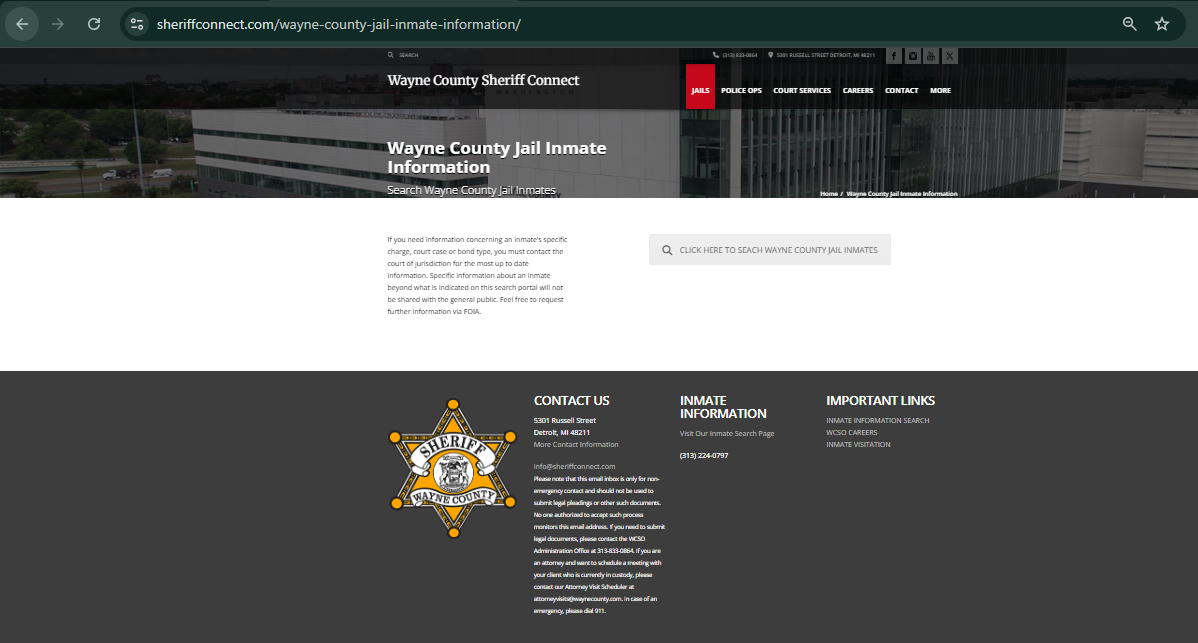This screenshot has width=1198, height=643.
Task: Open site information icon in address bar
Action: tap(137, 24)
